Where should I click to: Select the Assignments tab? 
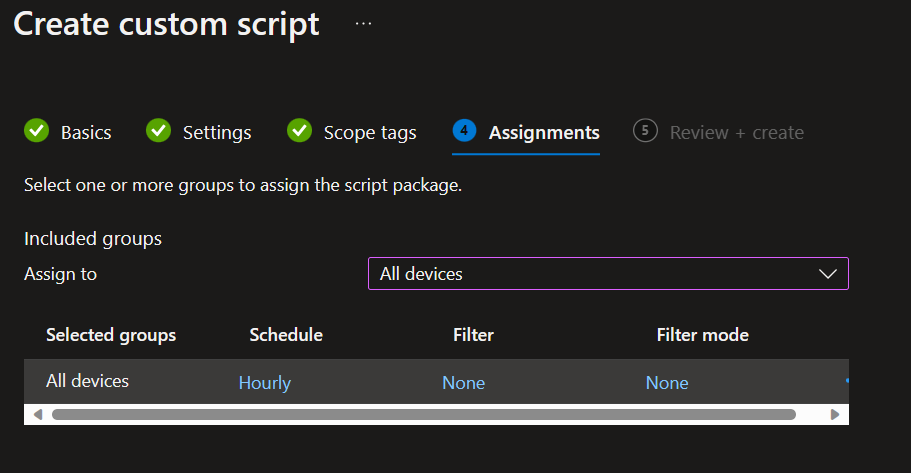(544, 133)
